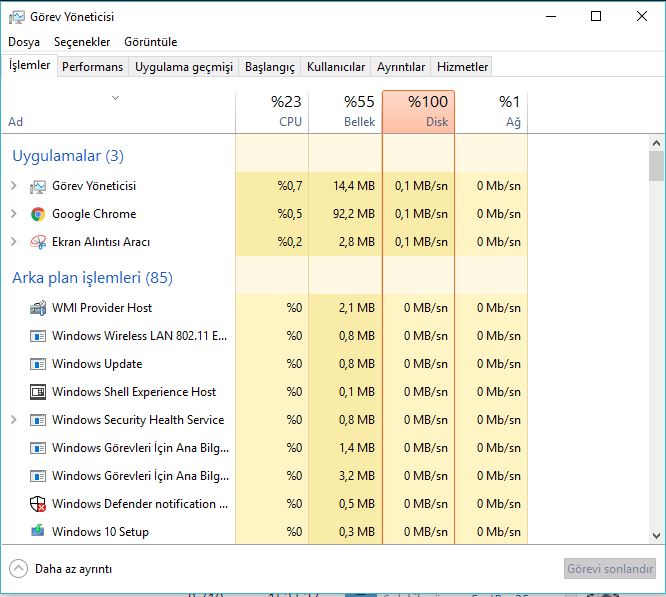Viewport: 666px width, 597px height.
Task: Switch to the Performans tab
Action: click(x=93, y=67)
